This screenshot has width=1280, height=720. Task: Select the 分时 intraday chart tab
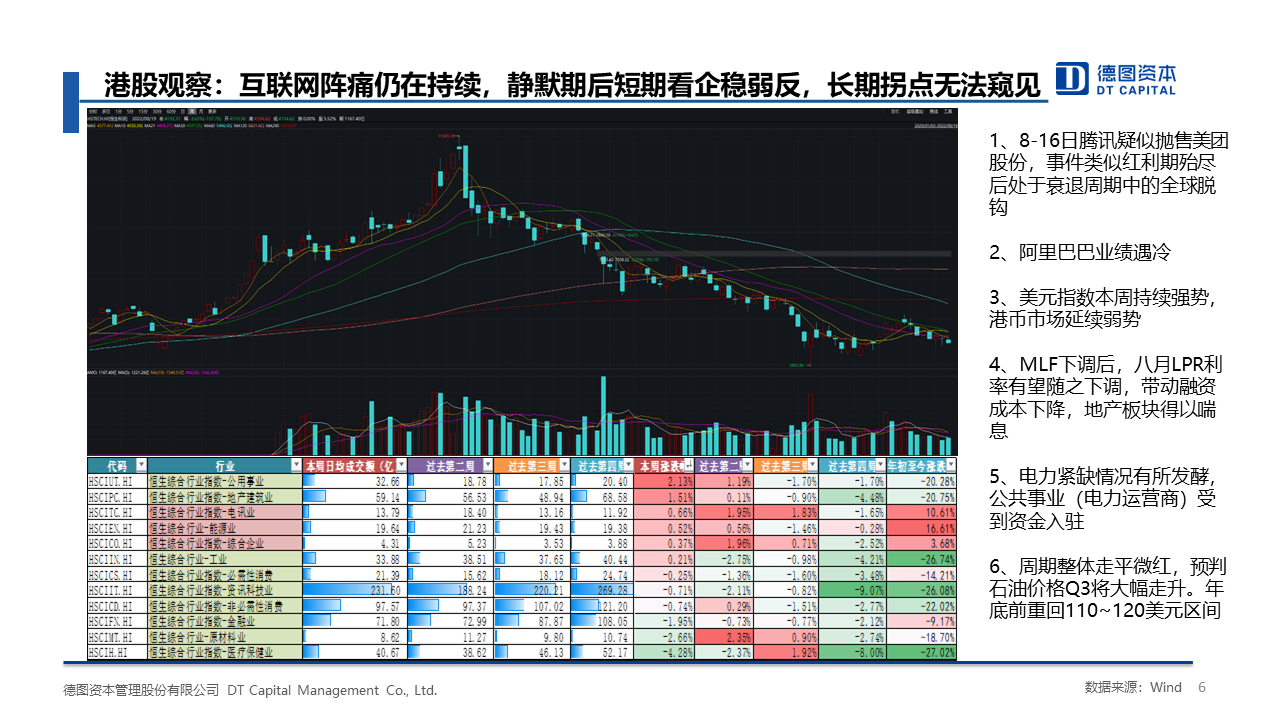tap(93, 112)
